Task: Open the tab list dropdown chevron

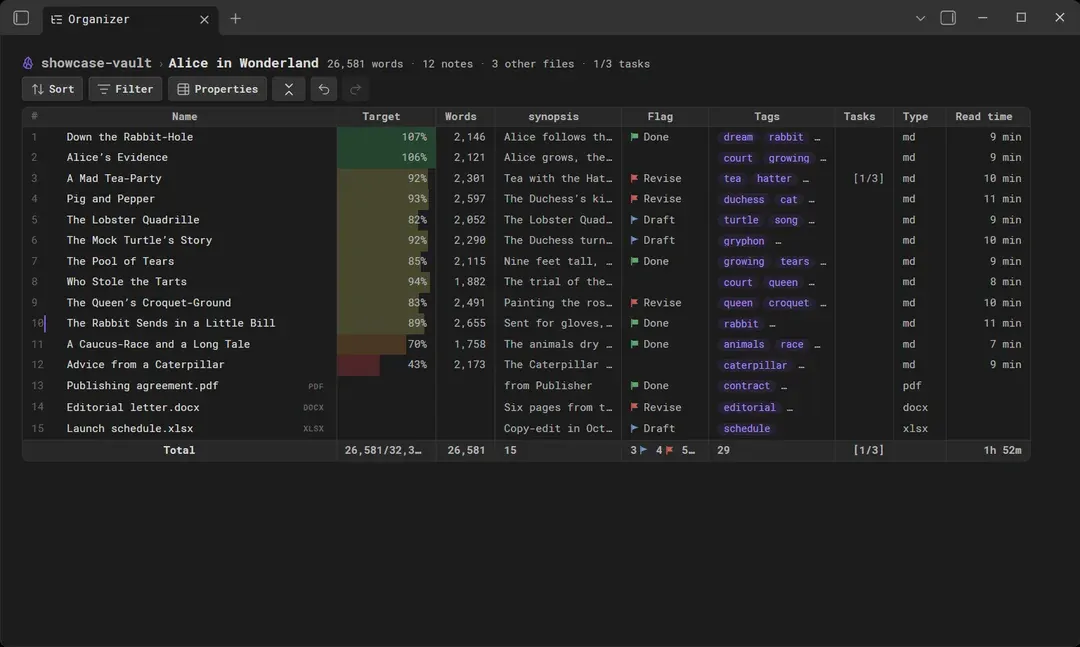Action: (920, 19)
